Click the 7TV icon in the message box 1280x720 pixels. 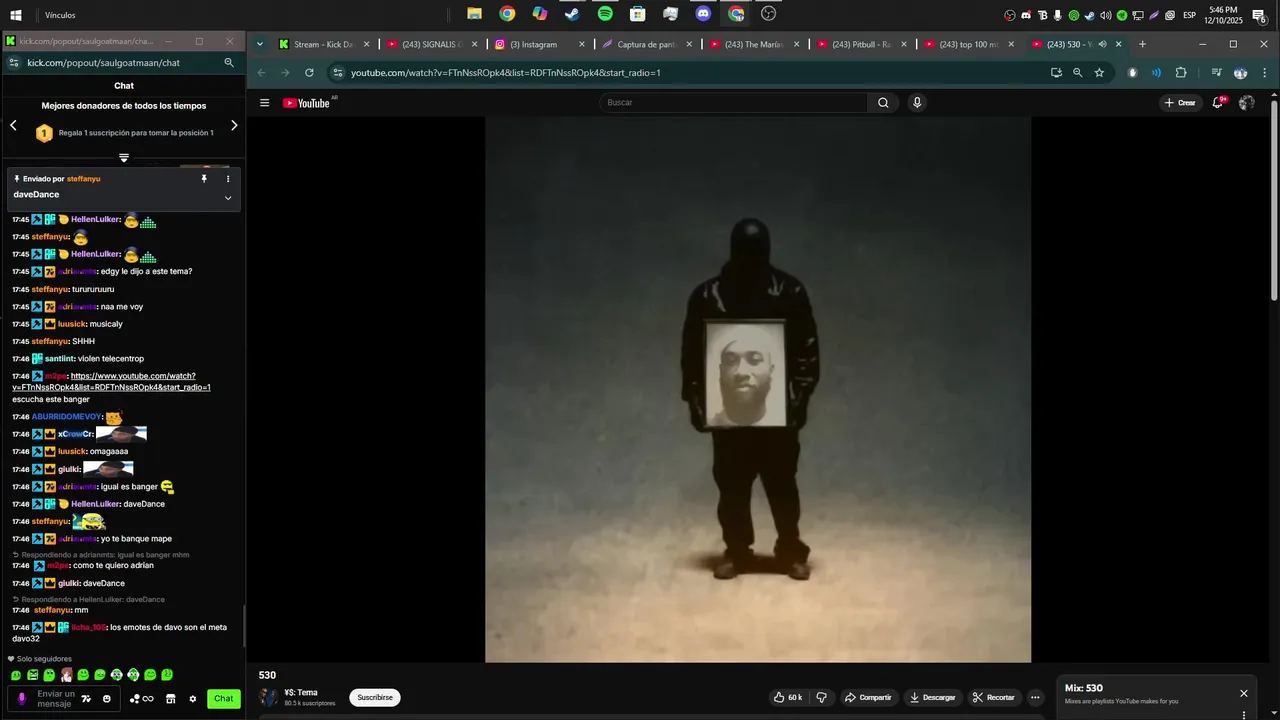click(86, 699)
